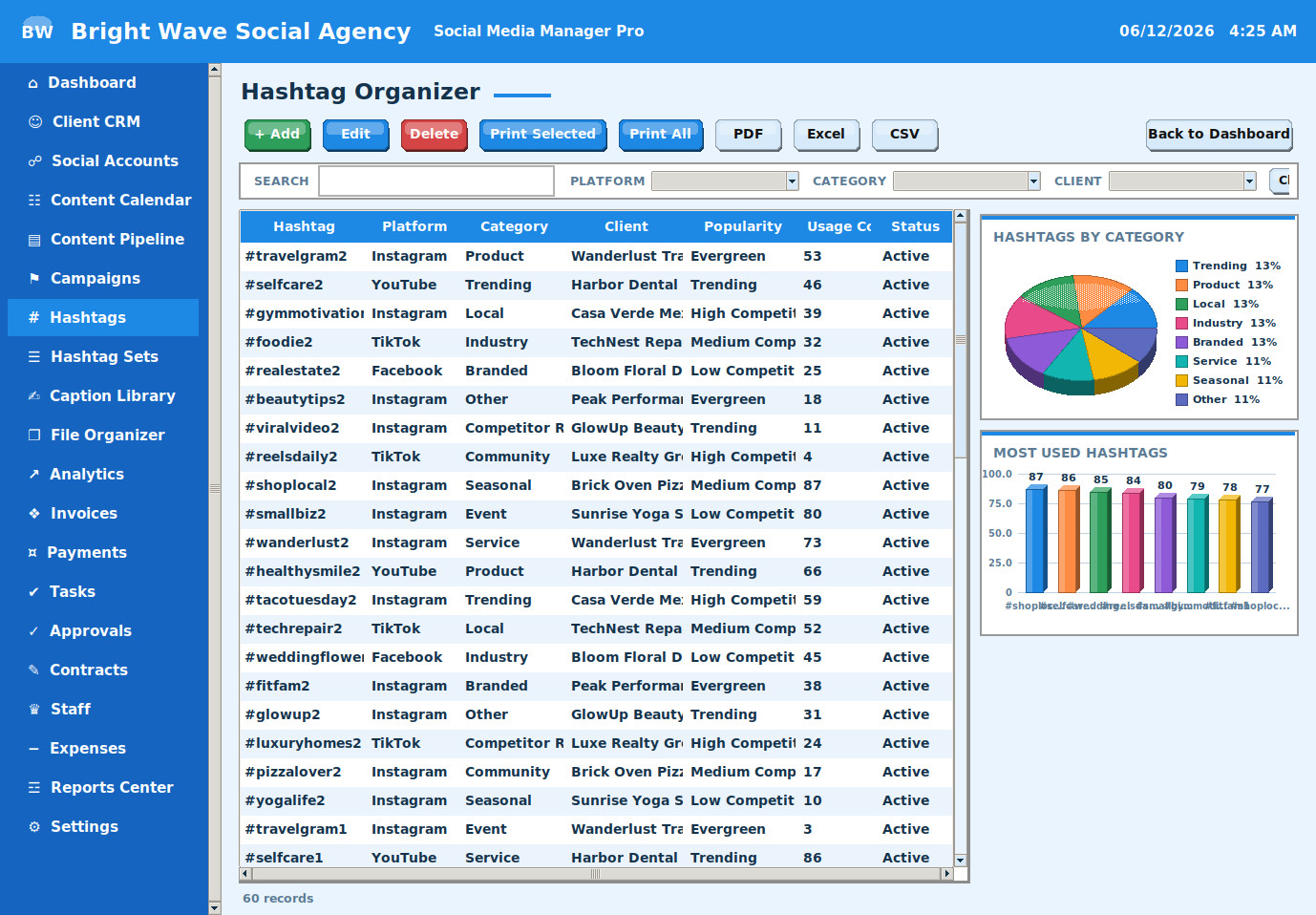
Task: Click the Hashtag Sets icon
Action: [x=34, y=357]
